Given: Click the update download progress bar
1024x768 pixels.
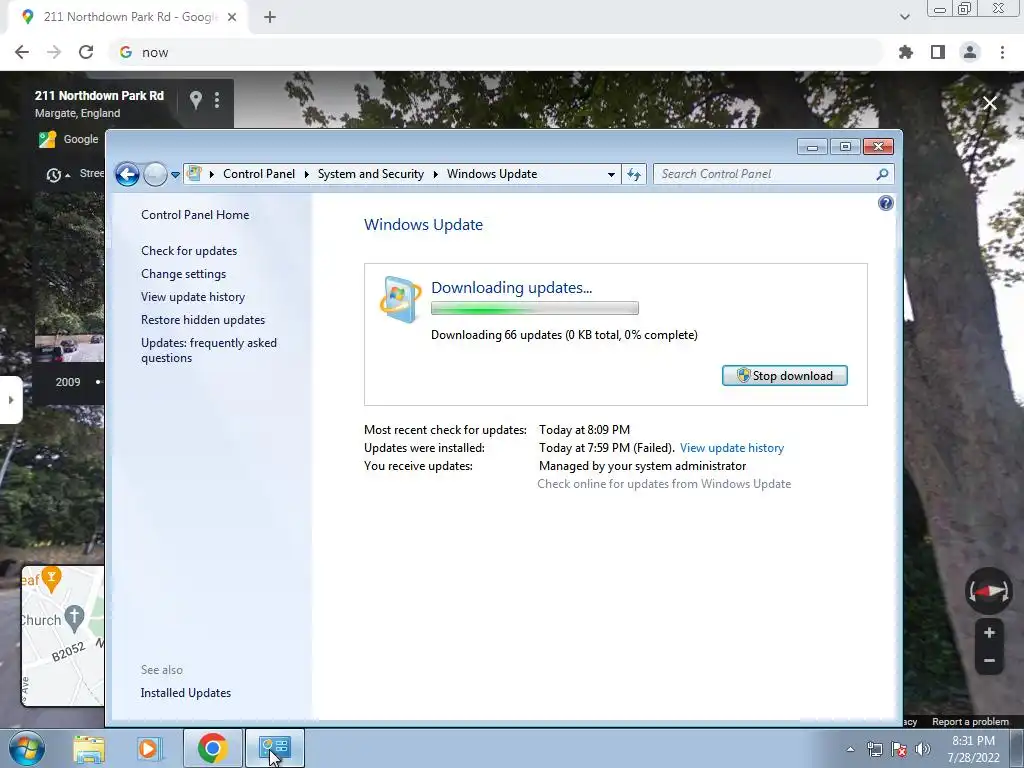Looking at the screenshot, I should [534, 308].
